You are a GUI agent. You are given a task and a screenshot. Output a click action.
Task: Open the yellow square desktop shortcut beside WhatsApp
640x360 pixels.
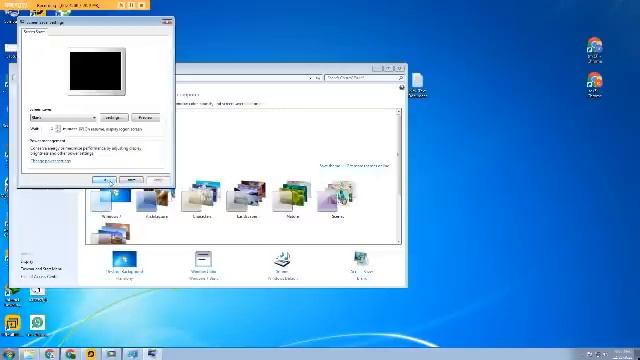pos(12,325)
